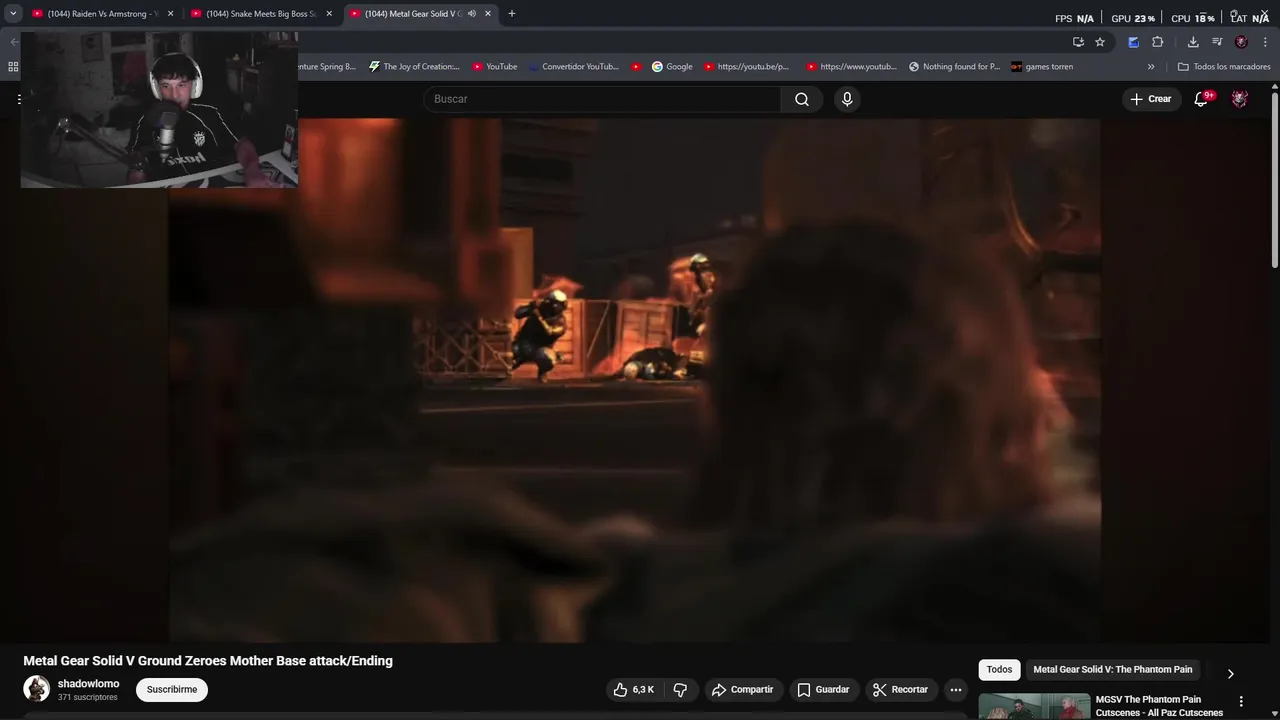Show more filter chips with right arrow
This screenshot has height=720, width=1280.
[1230, 674]
